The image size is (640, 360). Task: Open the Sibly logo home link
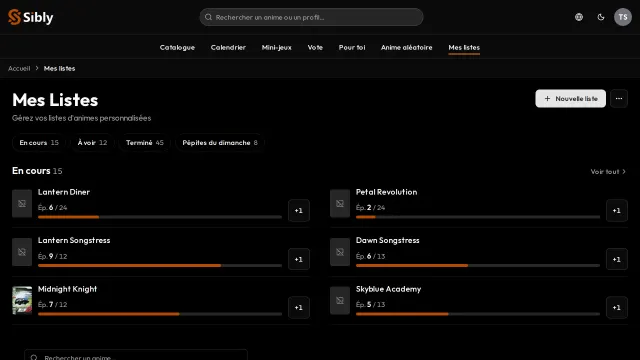(x=31, y=17)
